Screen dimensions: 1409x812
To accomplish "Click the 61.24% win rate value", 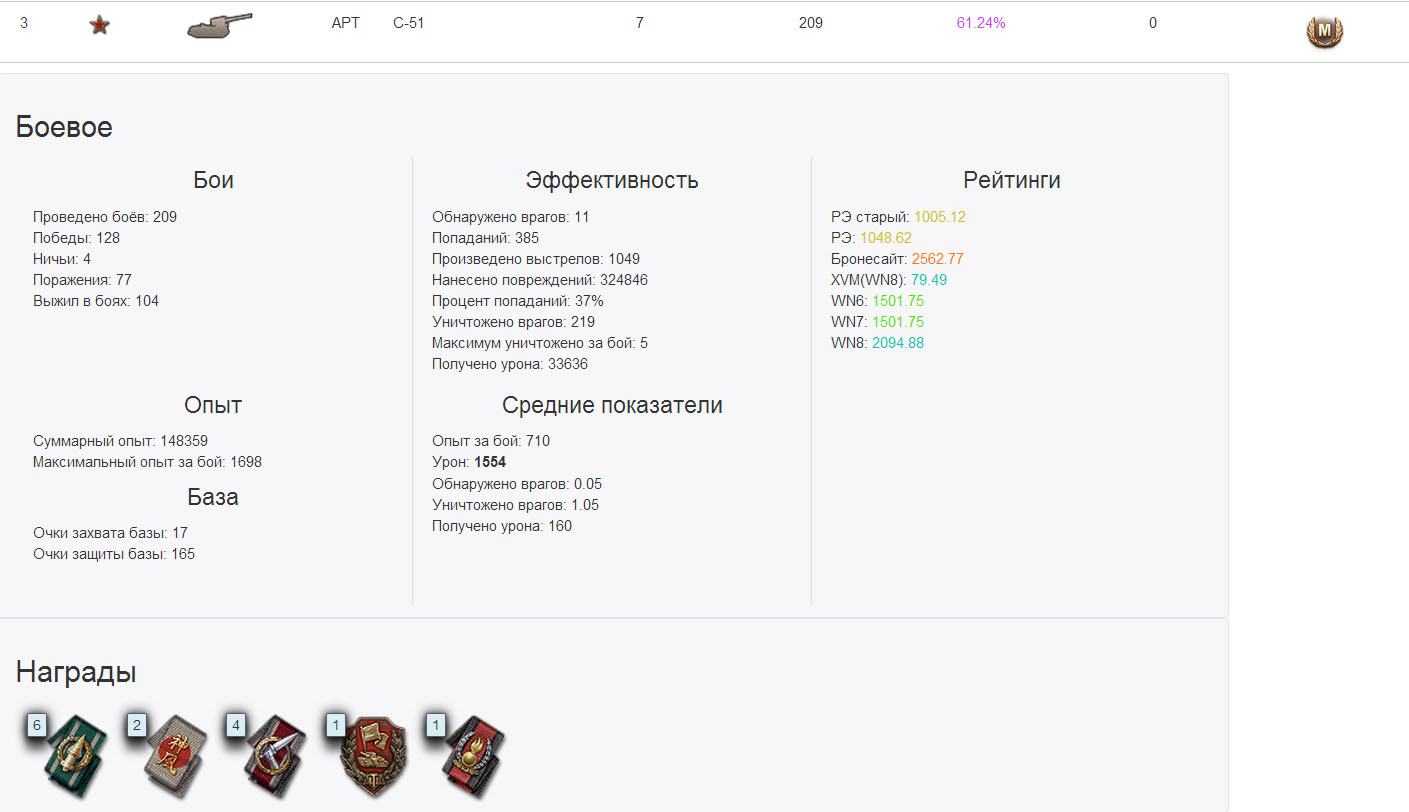I will (x=981, y=23).
